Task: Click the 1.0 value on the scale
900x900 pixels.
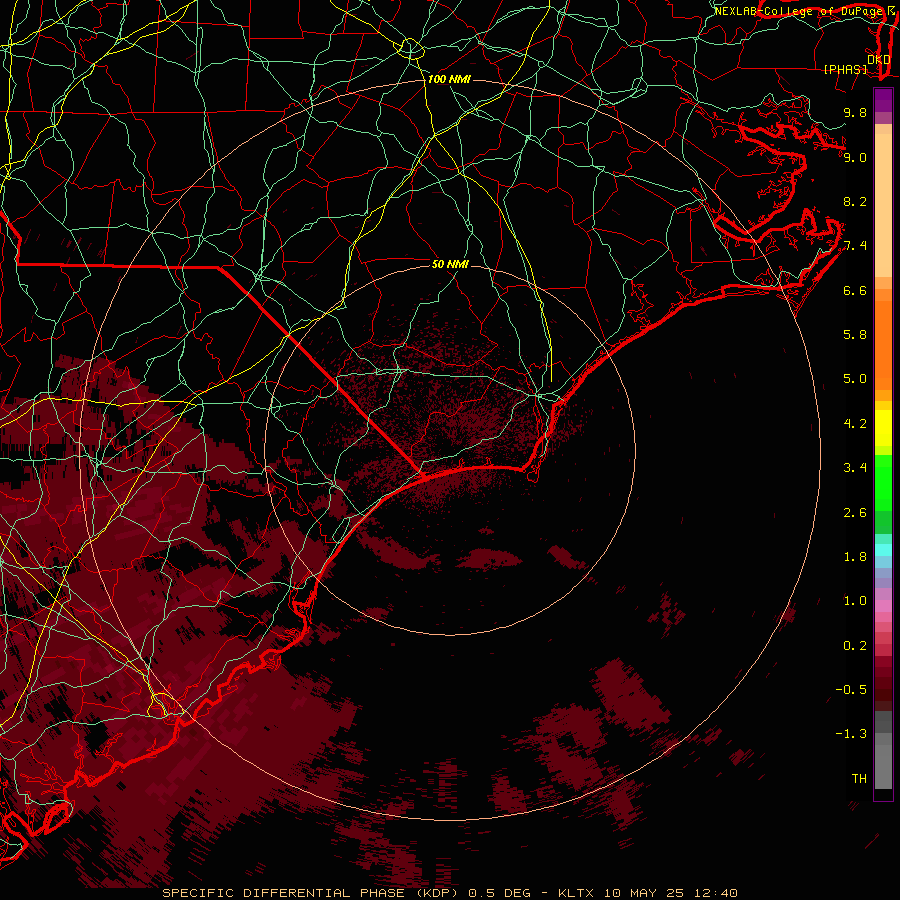Action: click(855, 601)
